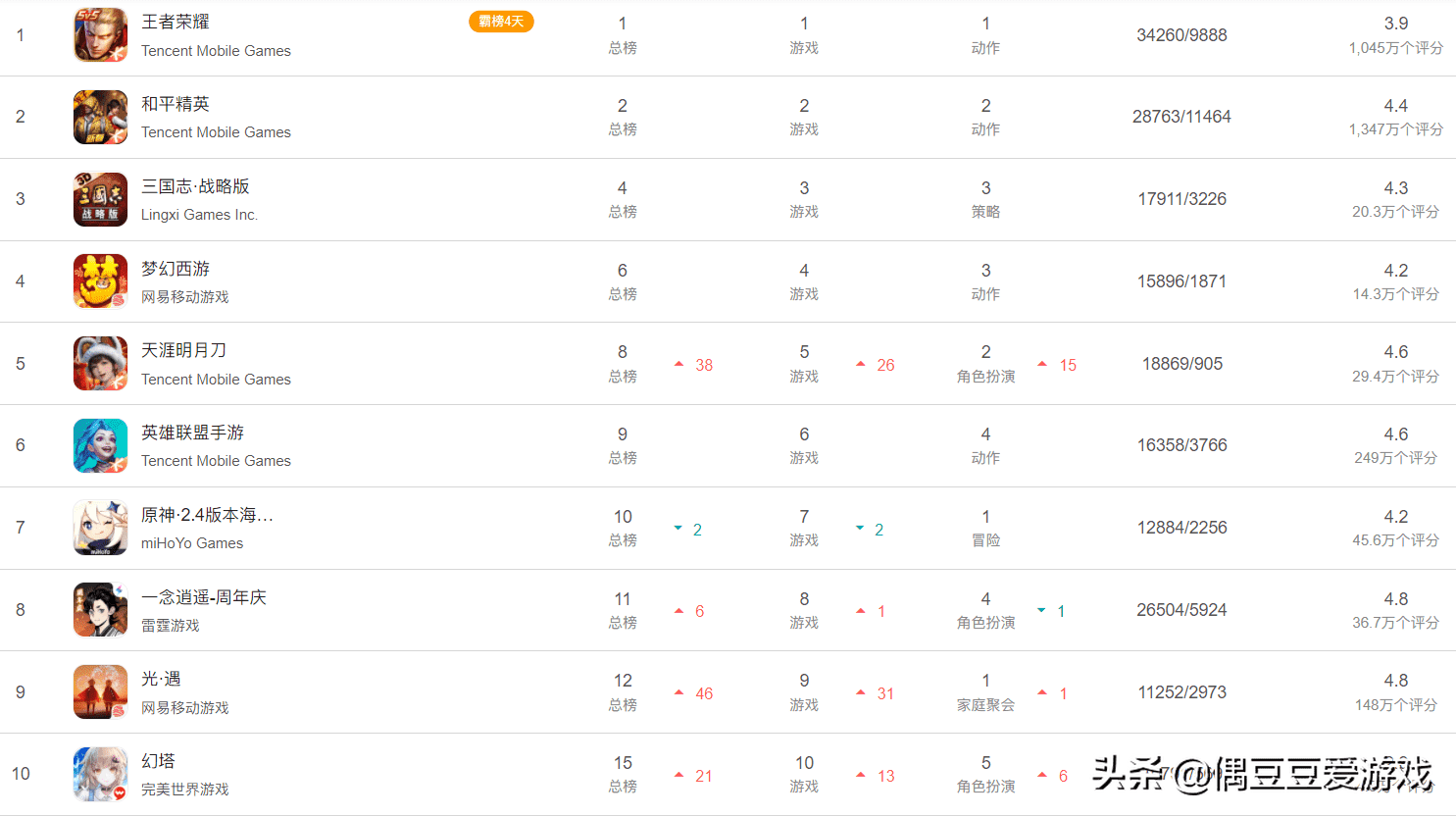Click Tencent Mobile Games under 英雄联盟手游
This screenshot has height=816, width=1456.
216,461
